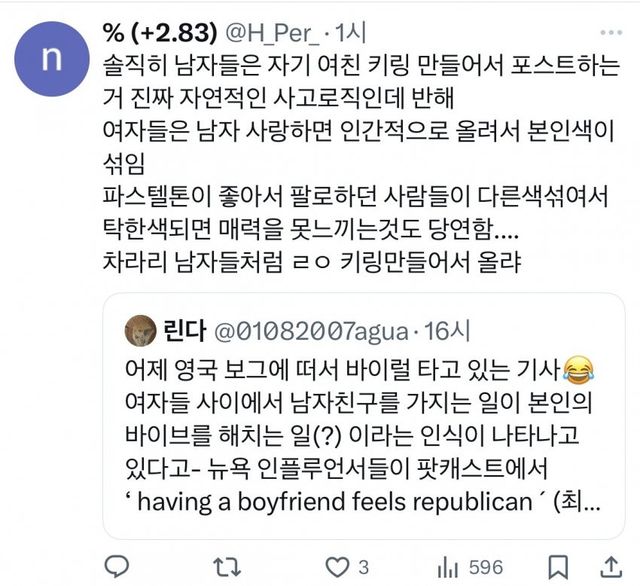This screenshot has width=640, height=586.
Task: Repost this tweet with retweet icon
Action: [229, 566]
